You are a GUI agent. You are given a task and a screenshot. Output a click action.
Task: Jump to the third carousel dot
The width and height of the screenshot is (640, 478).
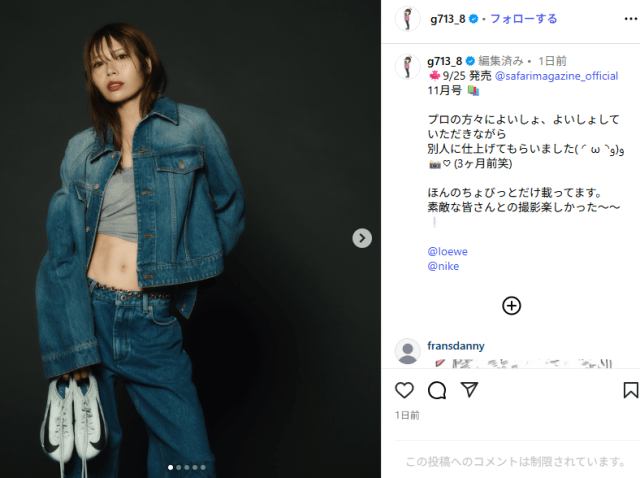pyautogui.click(x=187, y=467)
